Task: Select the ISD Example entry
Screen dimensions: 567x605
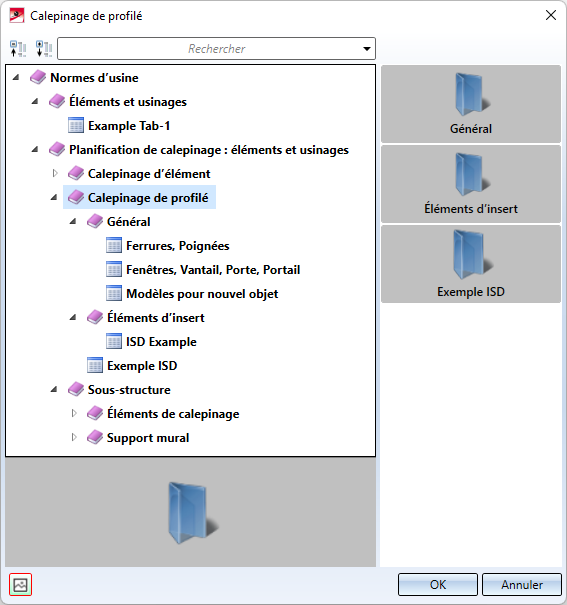Action: [x=161, y=342]
